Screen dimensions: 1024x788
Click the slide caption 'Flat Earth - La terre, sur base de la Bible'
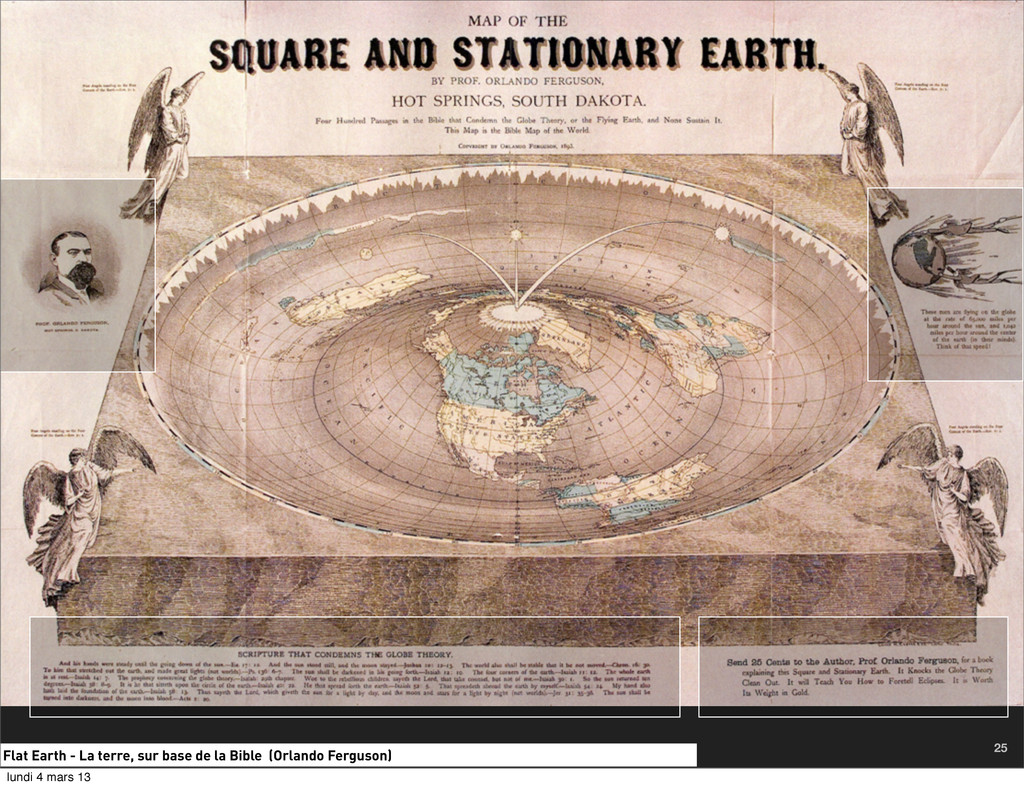pos(133,755)
